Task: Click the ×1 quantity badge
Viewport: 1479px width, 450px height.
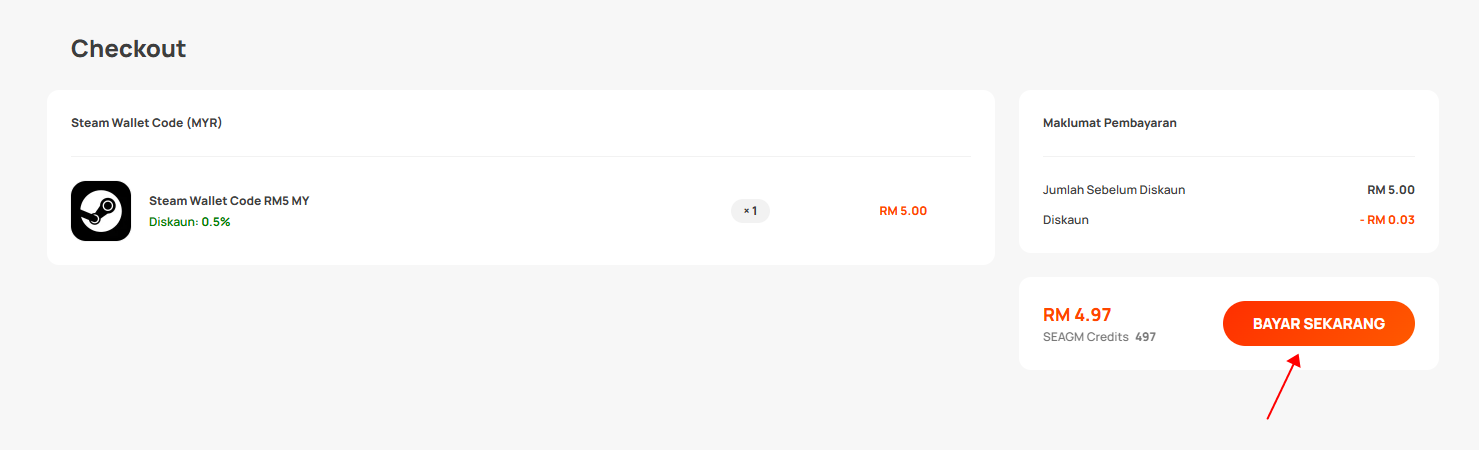Action: pos(750,211)
